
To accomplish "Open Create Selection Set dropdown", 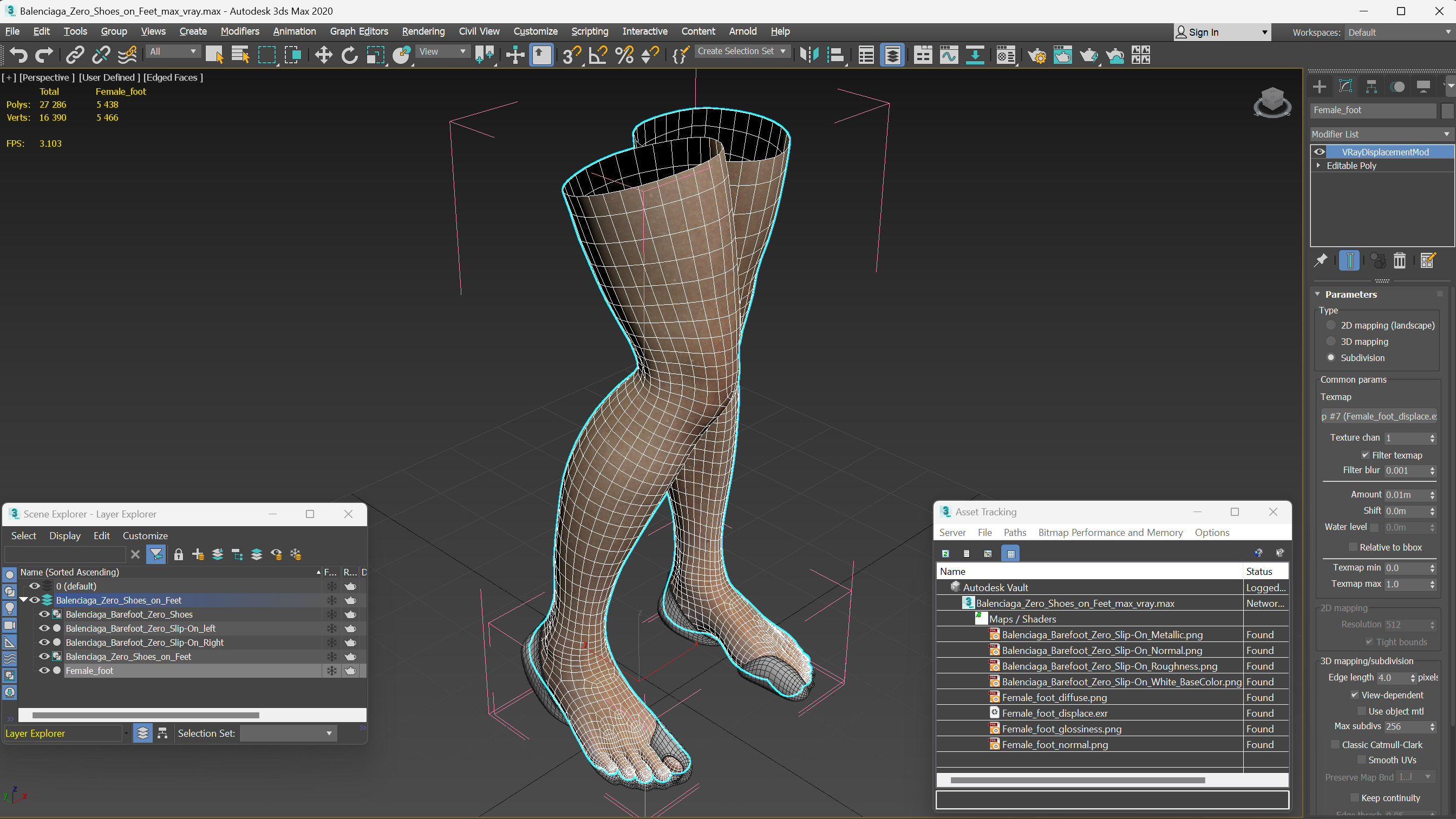I will tap(742, 51).
